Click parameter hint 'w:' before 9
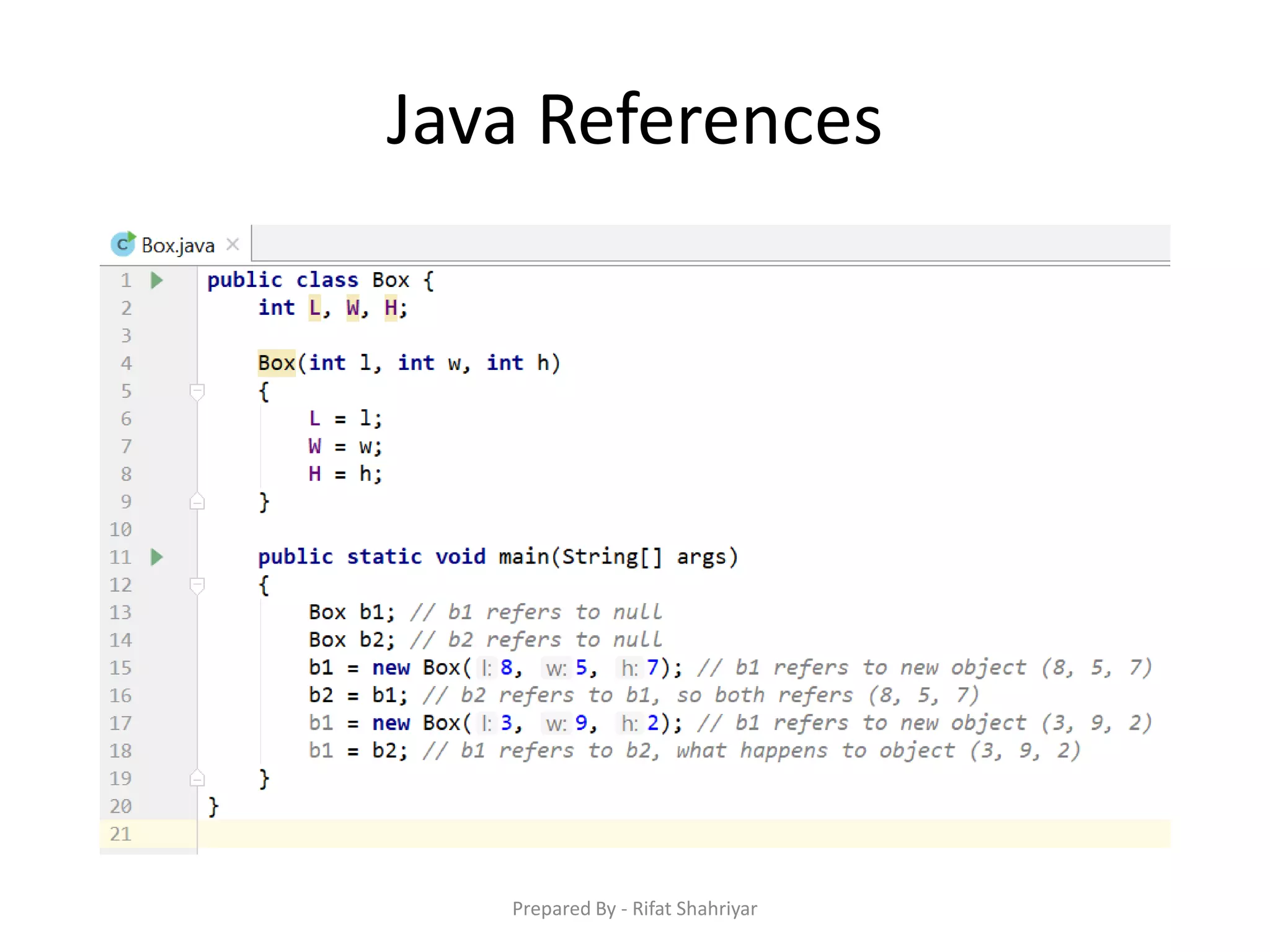Image resolution: width=1270 pixels, height=952 pixels. pyautogui.click(x=556, y=723)
